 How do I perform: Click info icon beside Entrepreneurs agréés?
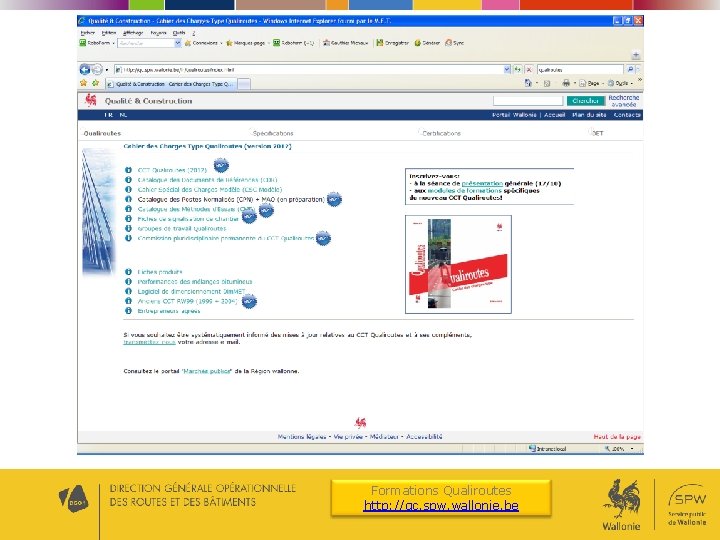click(129, 311)
